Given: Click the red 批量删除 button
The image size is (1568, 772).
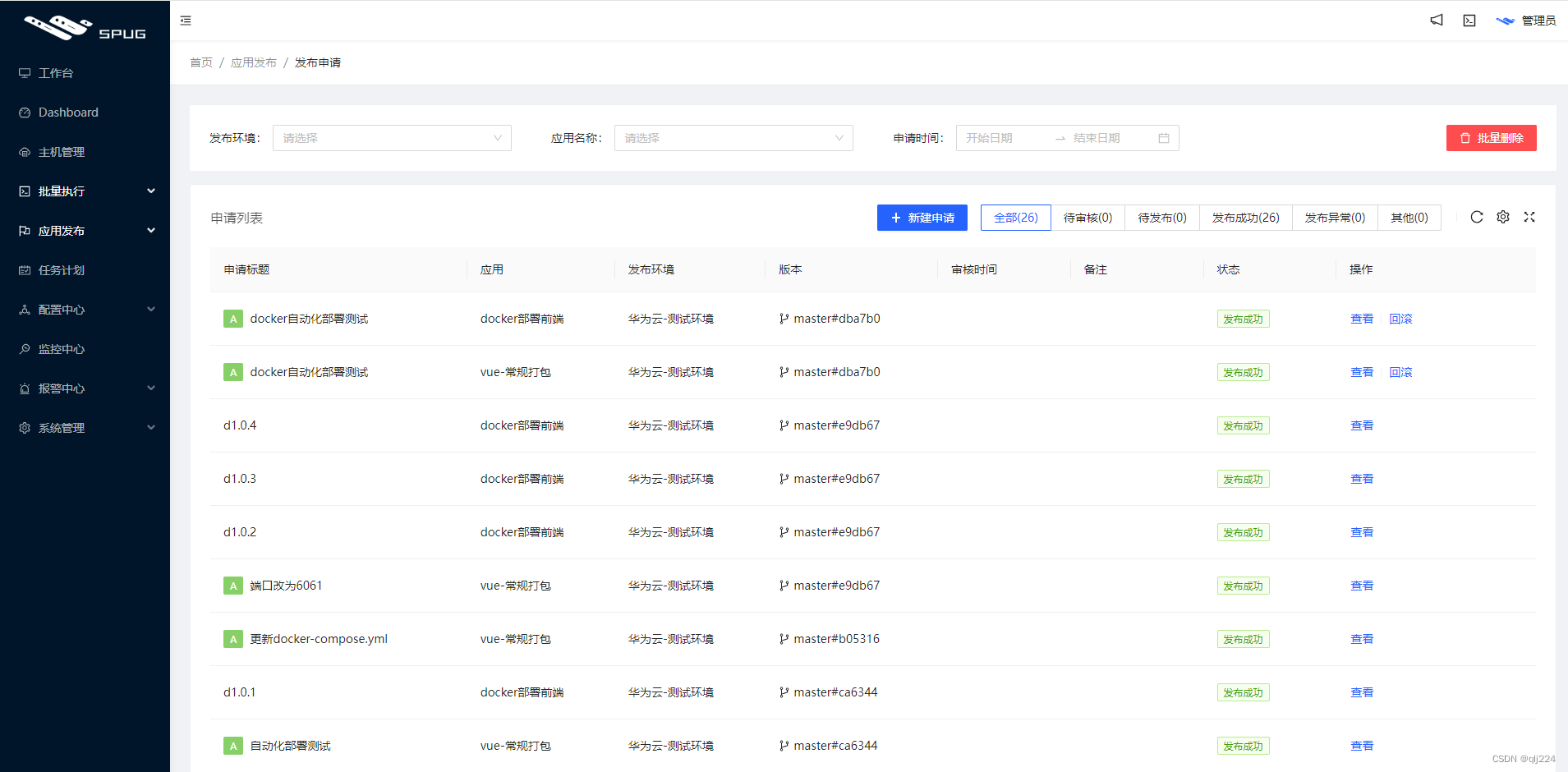Looking at the screenshot, I should point(1492,138).
